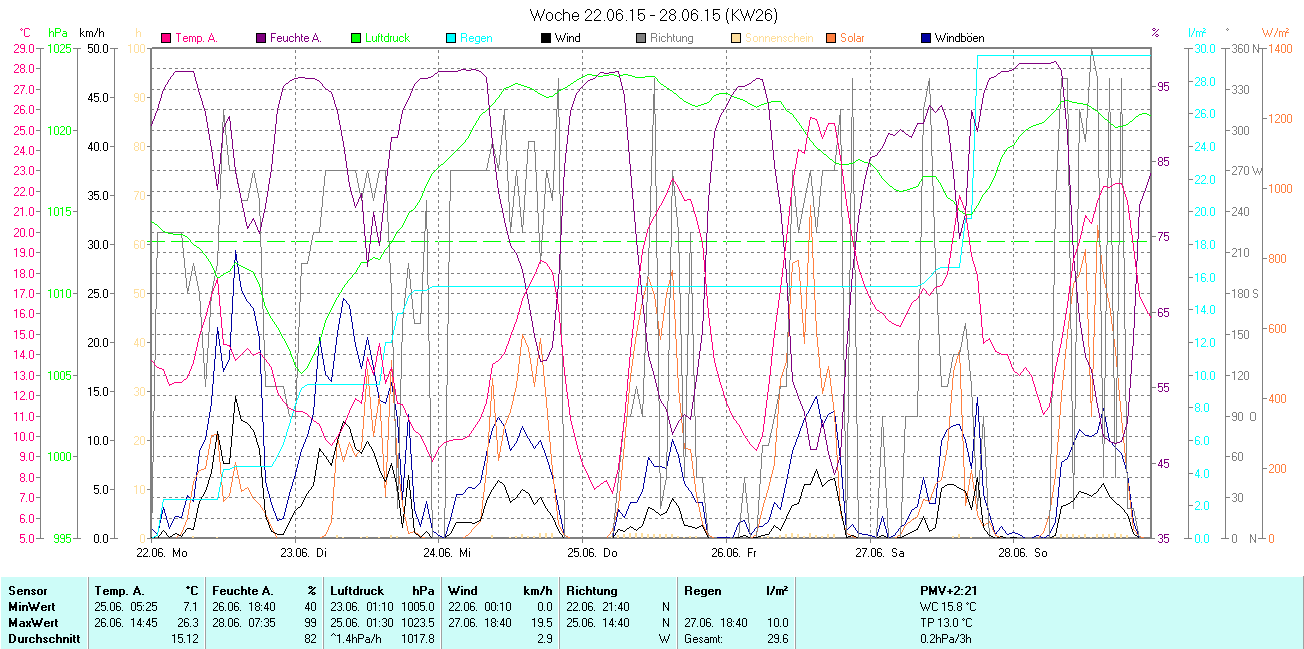Click wind direction time '25.06. 14:40'
The width and height of the screenshot is (1304, 649).
coord(597,623)
